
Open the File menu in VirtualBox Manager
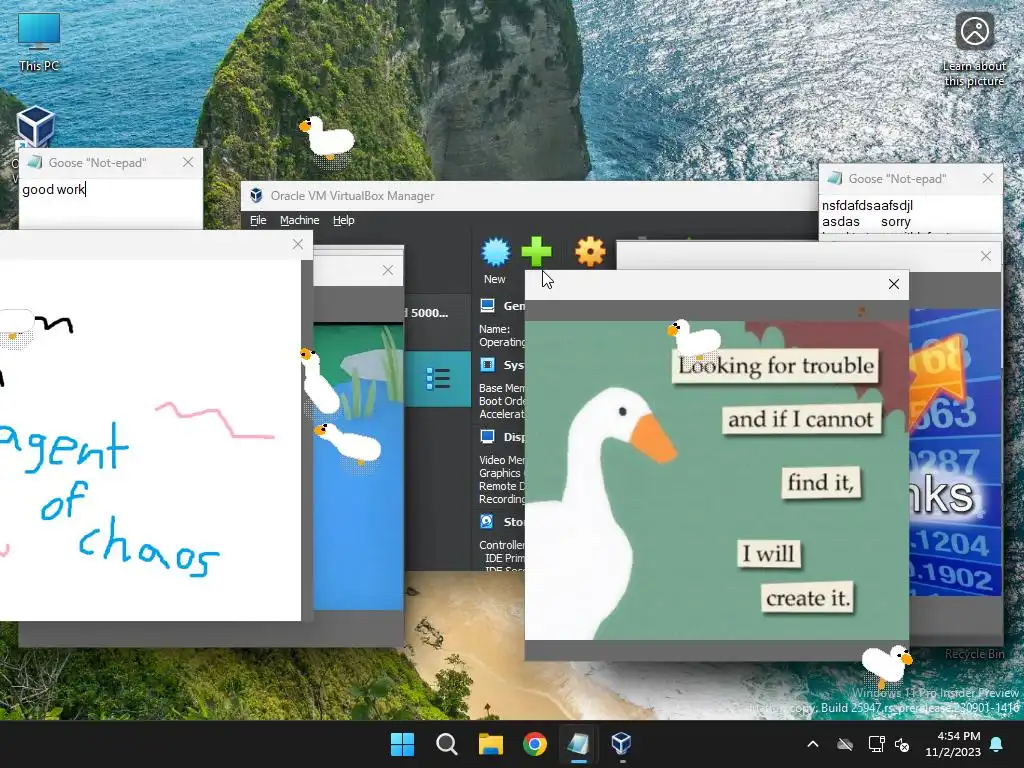tap(258, 220)
